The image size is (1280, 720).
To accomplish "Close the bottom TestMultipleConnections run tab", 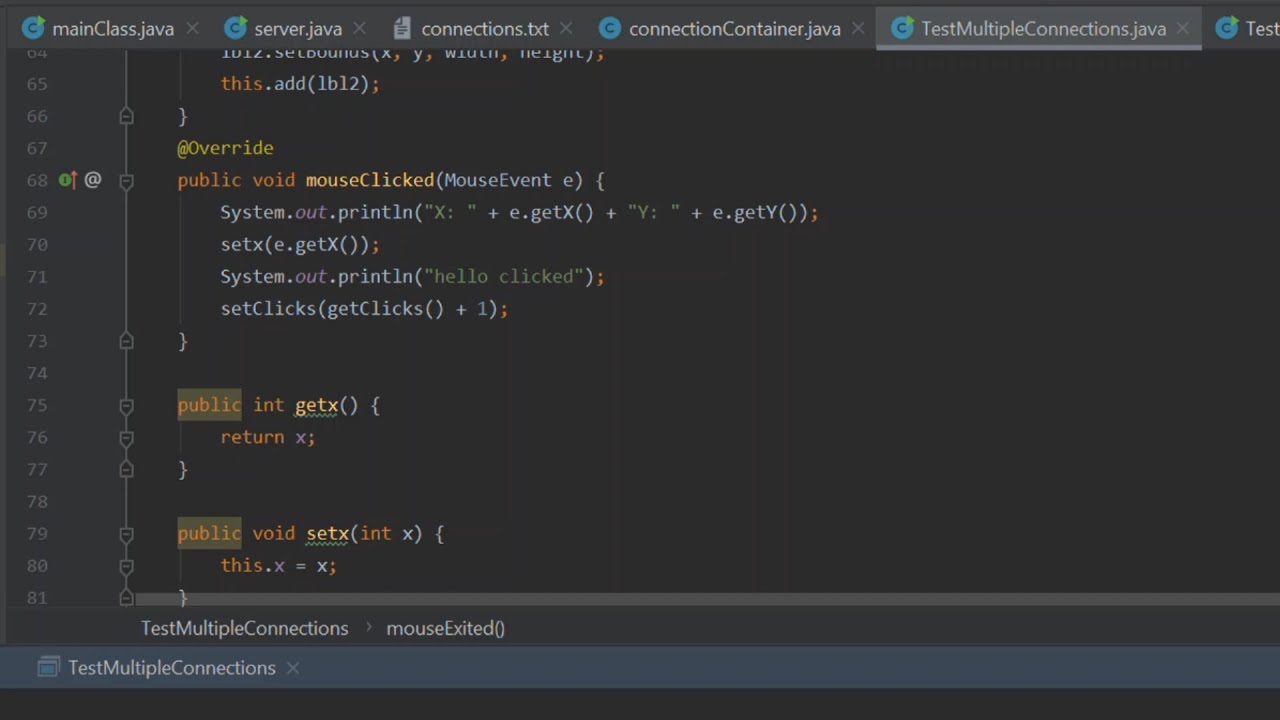I will click(293, 667).
